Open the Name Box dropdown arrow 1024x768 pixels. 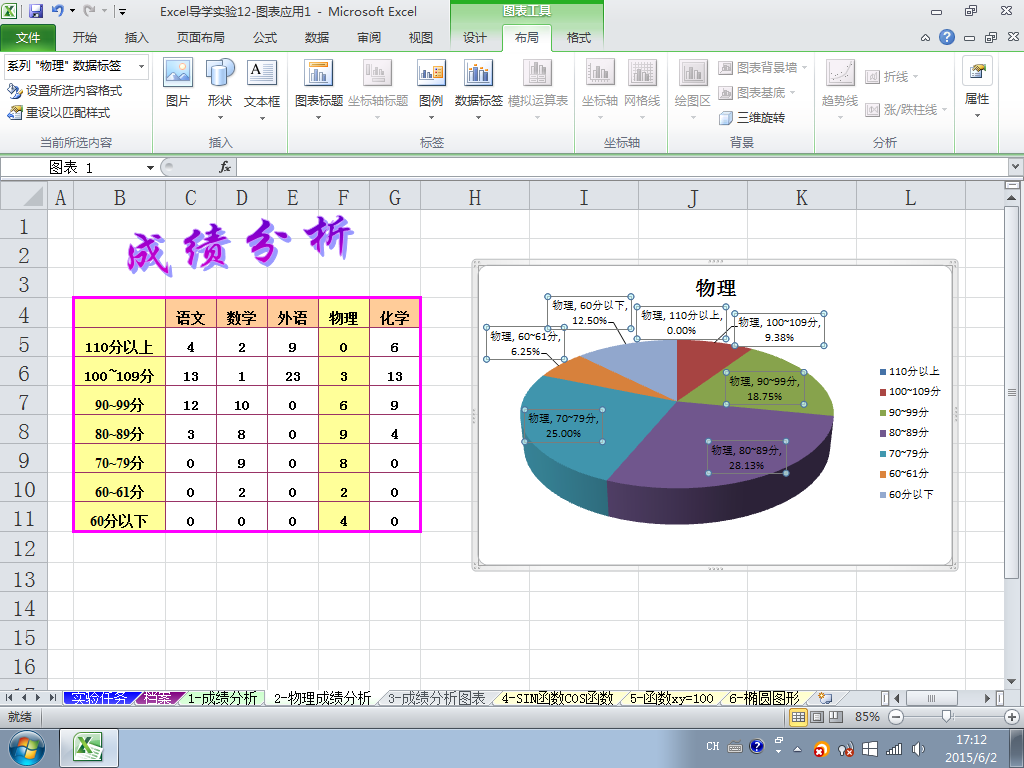click(x=150, y=168)
